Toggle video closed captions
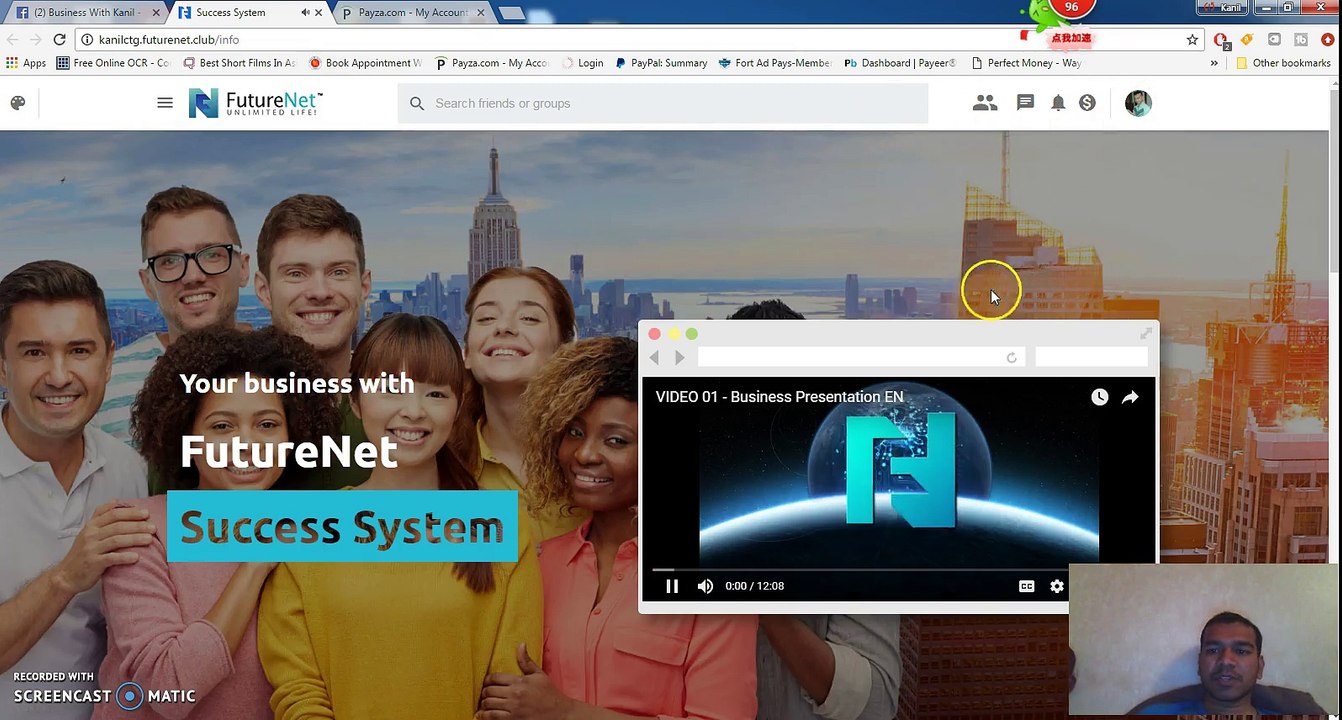This screenshot has height=720, width=1342. (x=1026, y=586)
